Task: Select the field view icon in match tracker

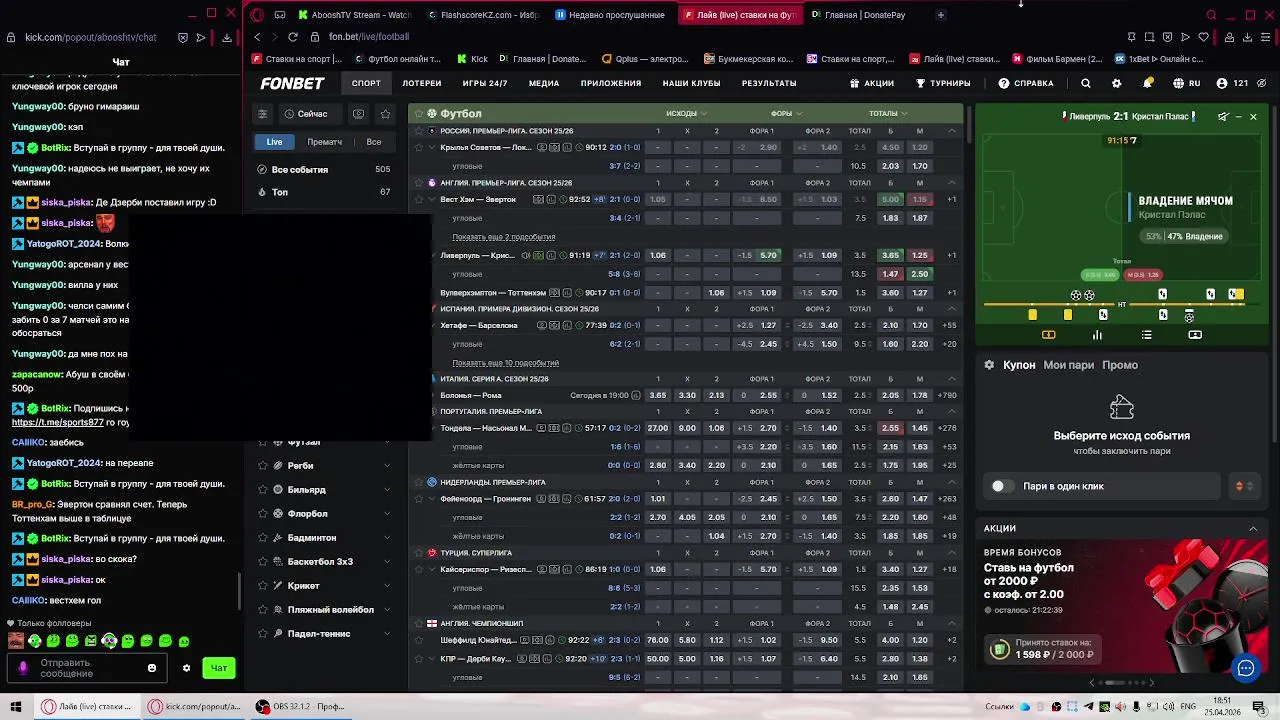Action: pyautogui.click(x=1048, y=335)
